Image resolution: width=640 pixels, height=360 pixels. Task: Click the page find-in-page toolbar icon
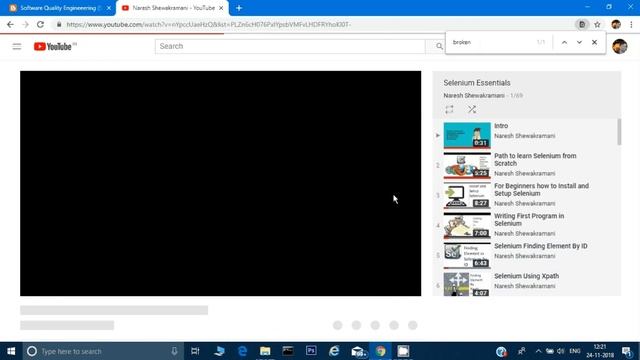click(582, 24)
